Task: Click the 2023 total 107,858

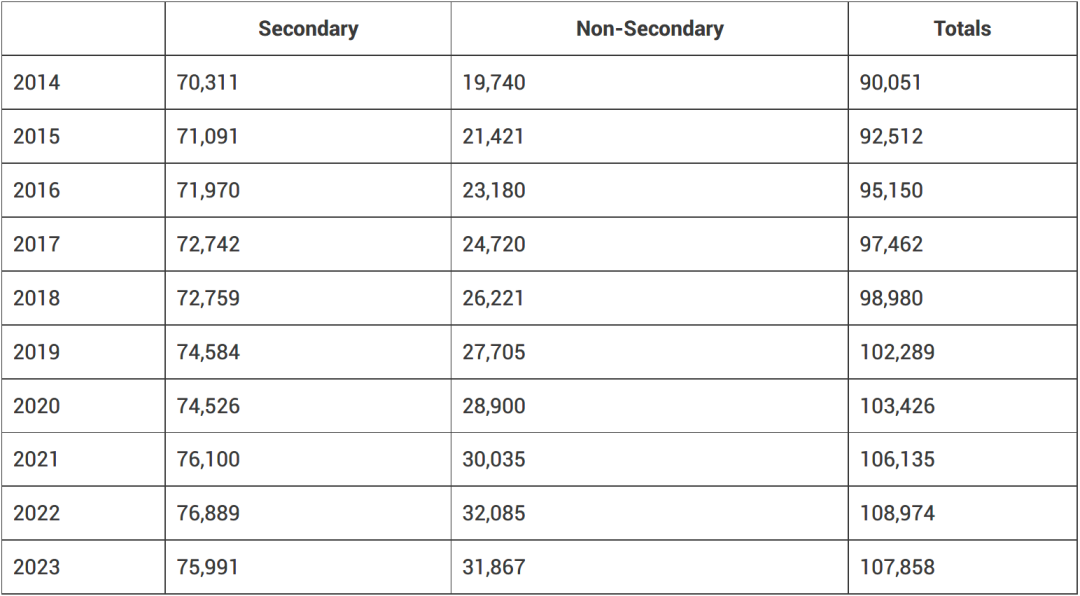Action: [897, 567]
